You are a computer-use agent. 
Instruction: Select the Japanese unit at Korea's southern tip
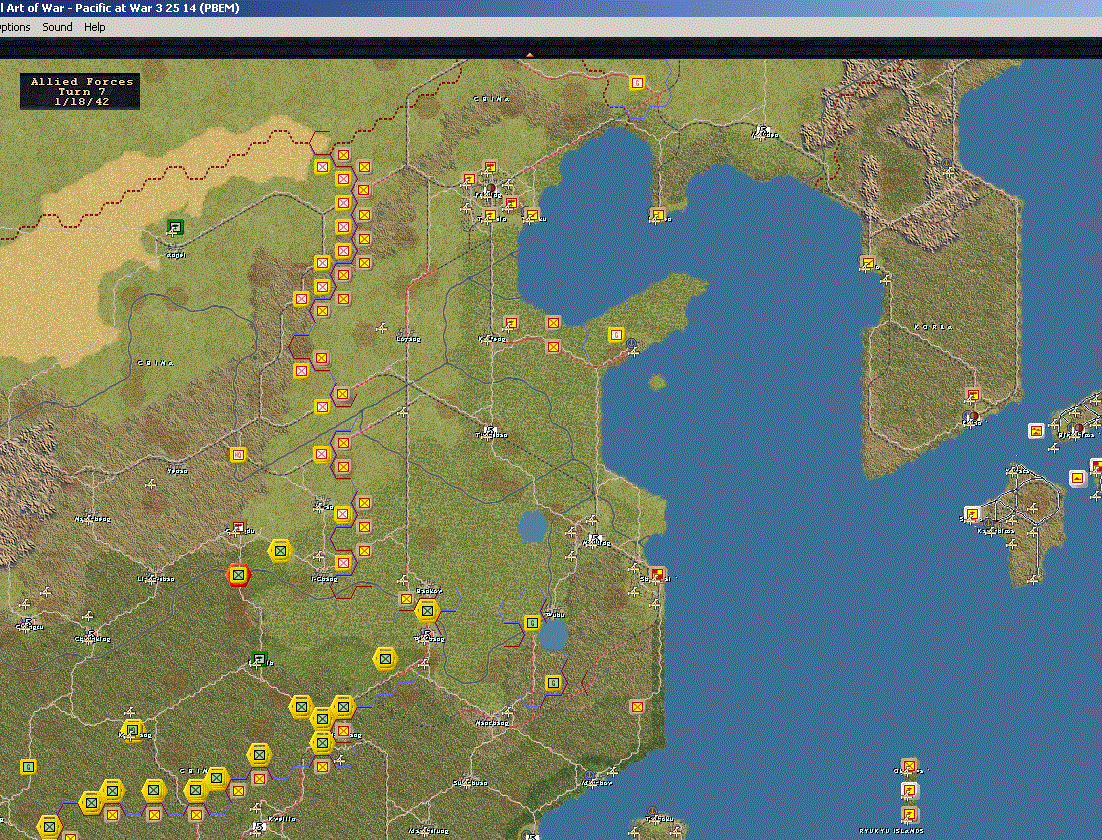click(x=973, y=395)
